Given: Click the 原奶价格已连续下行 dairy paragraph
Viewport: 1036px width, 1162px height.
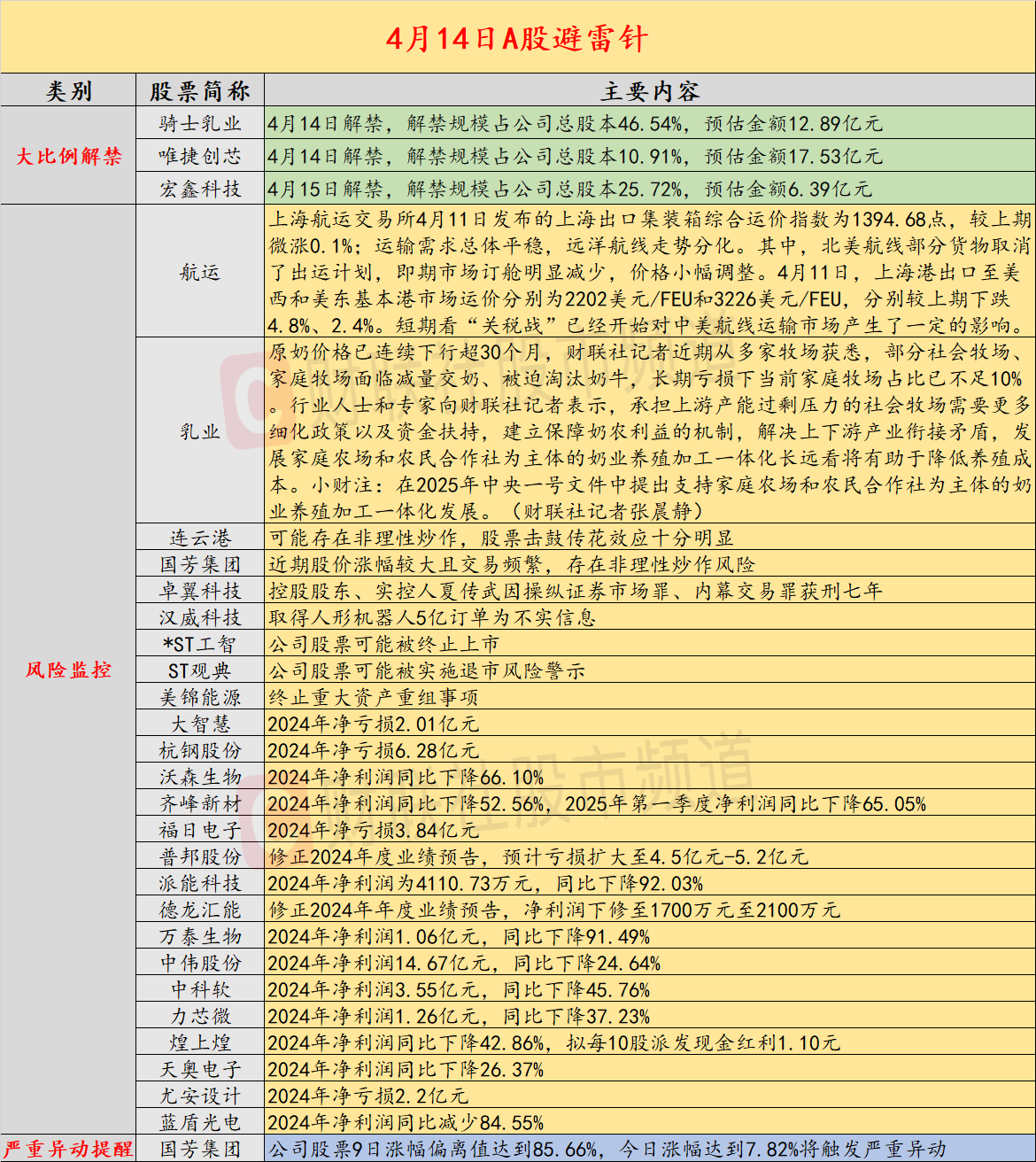Looking at the screenshot, I should [x=650, y=431].
